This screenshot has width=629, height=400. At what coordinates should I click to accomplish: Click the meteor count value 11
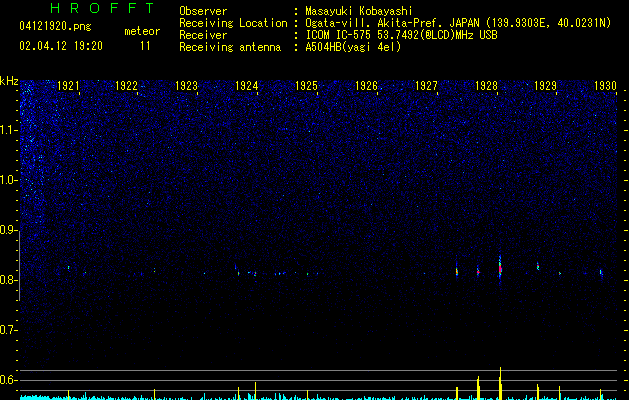145,46
